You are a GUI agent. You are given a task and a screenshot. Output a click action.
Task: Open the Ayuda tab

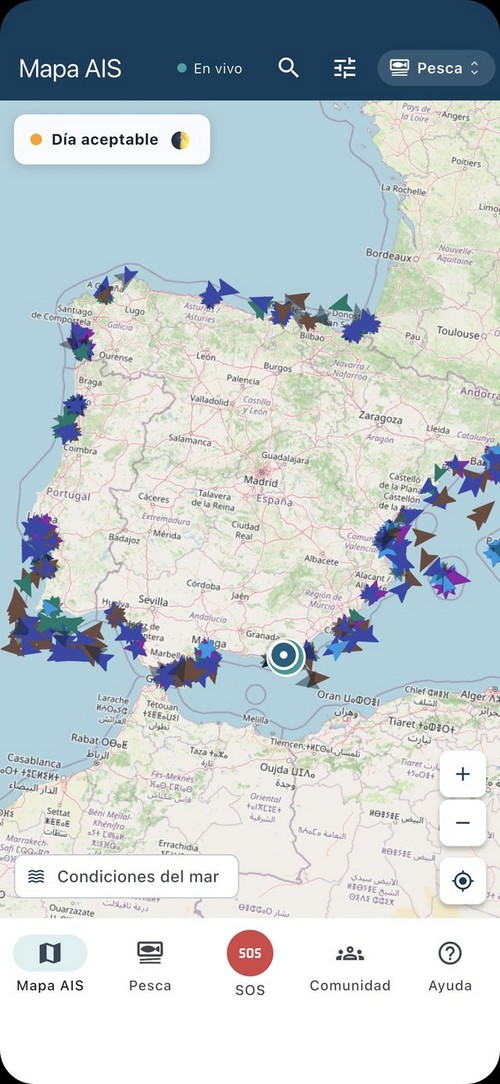click(450, 964)
